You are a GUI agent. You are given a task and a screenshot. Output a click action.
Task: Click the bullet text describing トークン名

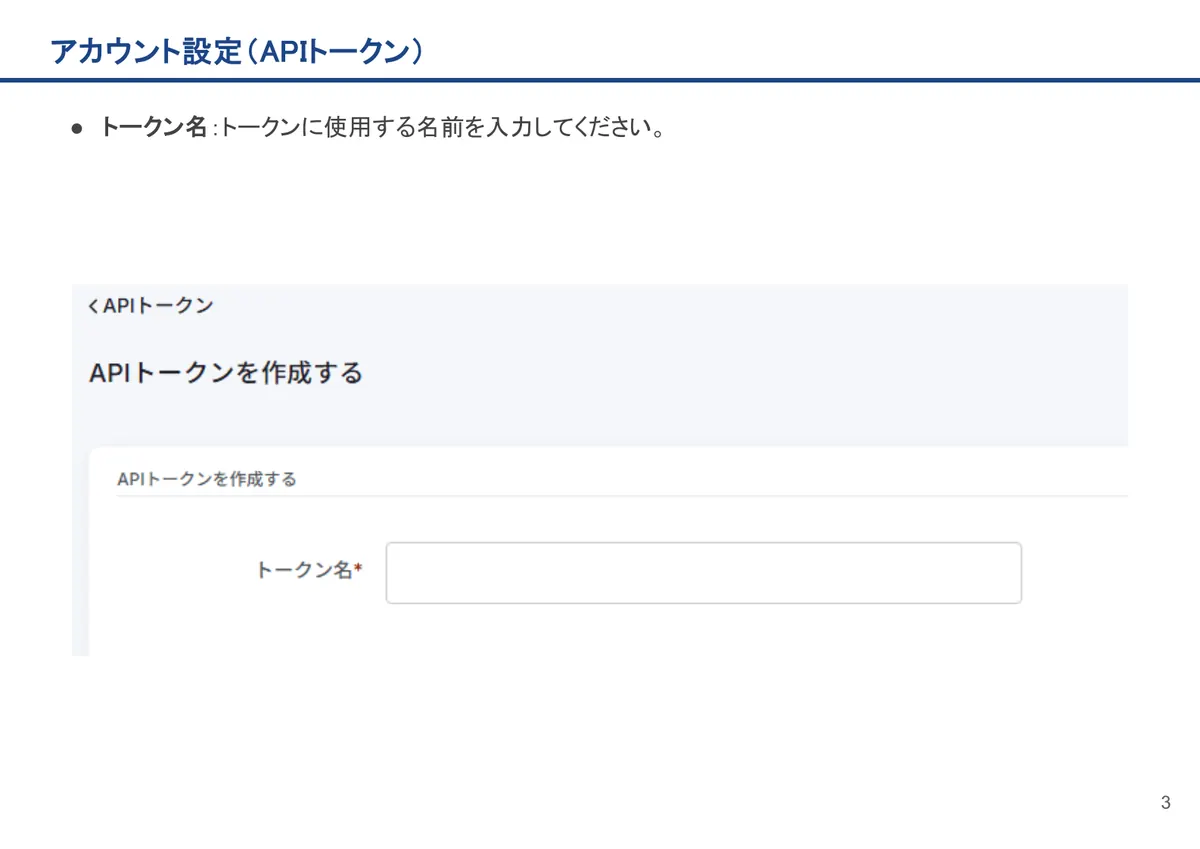click(382, 129)
